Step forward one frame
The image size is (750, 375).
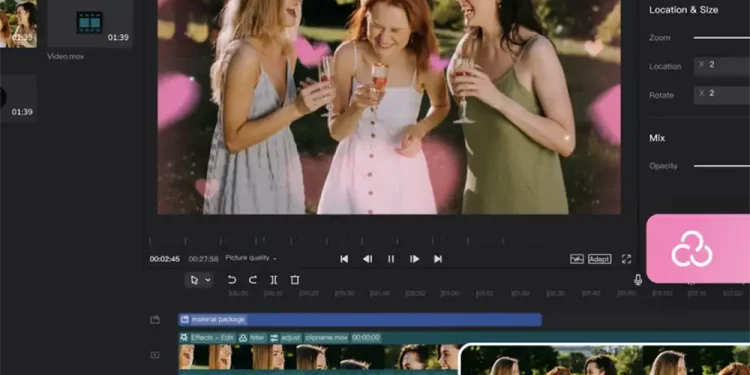pos(414,259)
